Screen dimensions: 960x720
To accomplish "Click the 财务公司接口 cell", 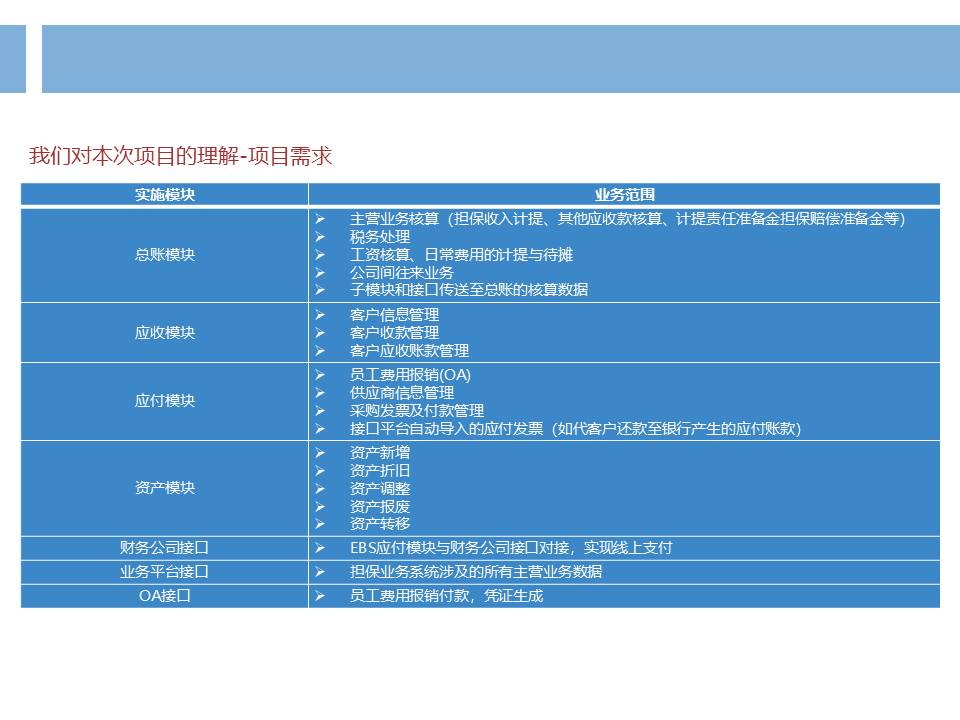I will click(x=165, y=548).
